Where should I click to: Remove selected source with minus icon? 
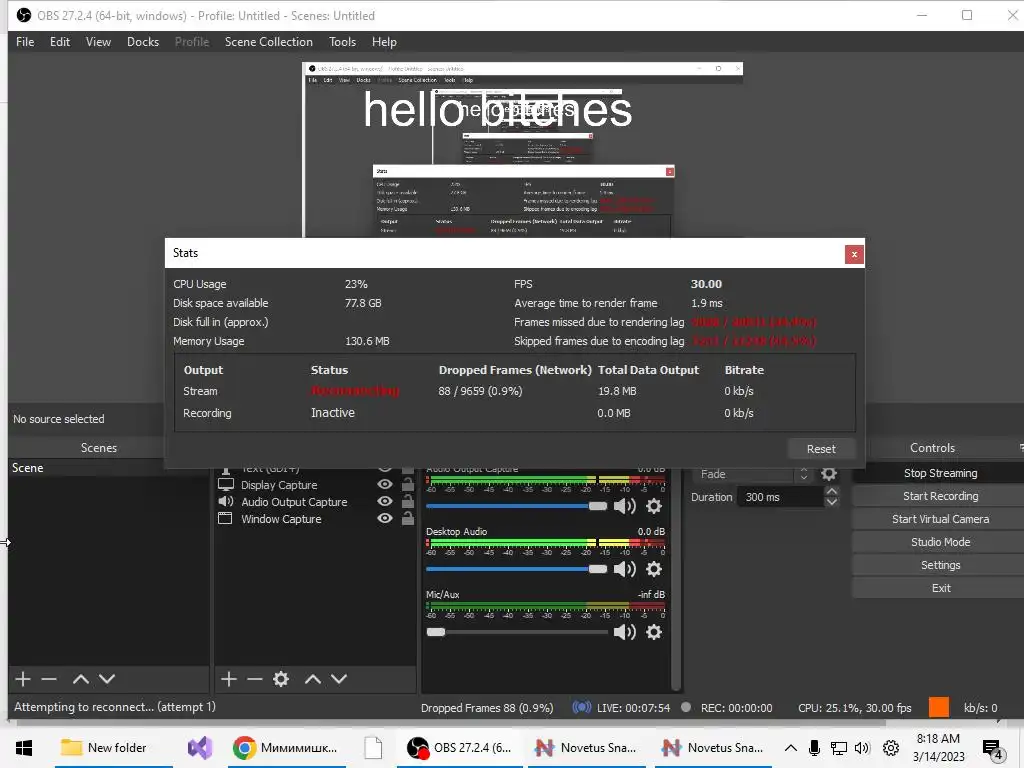(x=255, y=679)
